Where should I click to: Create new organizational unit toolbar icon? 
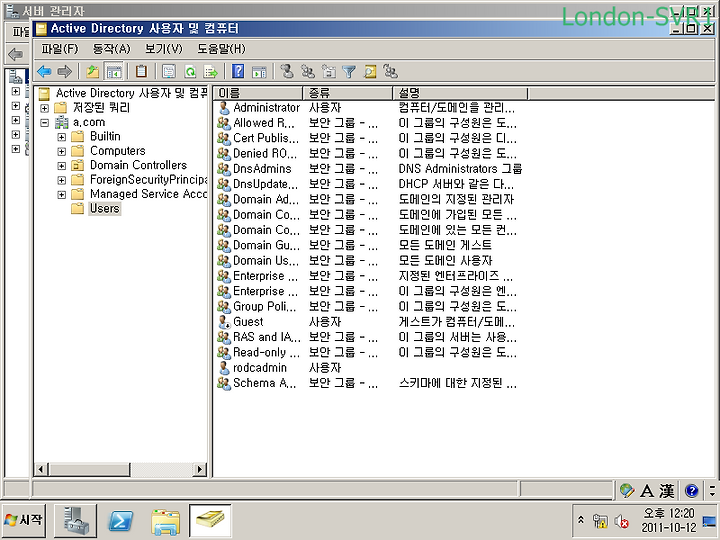tap(329, 72)
